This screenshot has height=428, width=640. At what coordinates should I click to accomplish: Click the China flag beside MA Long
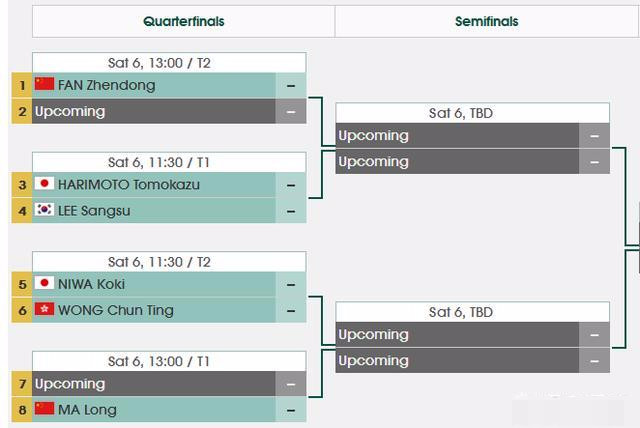tap(44, 408)
